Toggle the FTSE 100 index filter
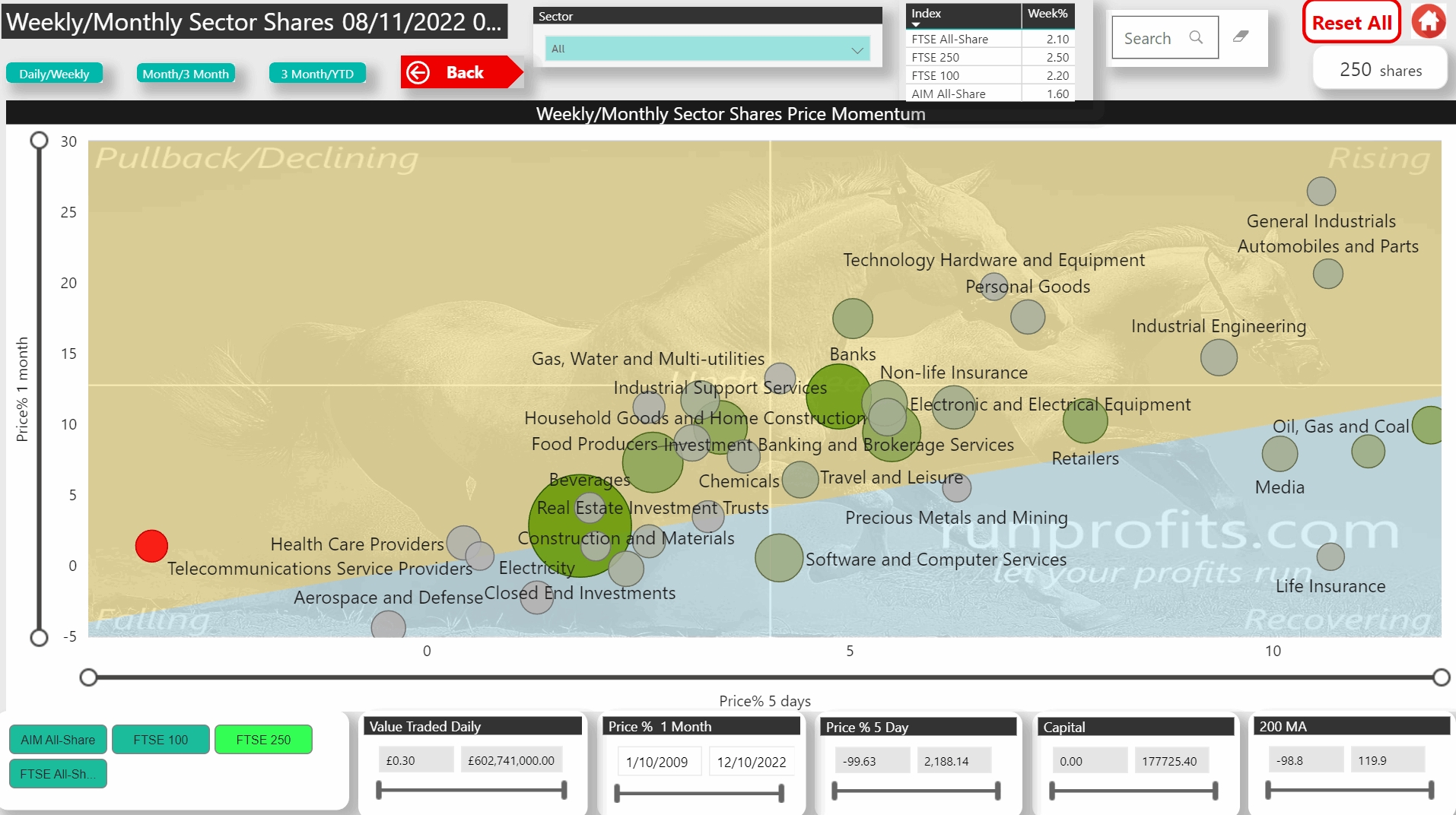1456x815 pixels. coord(161,740)
